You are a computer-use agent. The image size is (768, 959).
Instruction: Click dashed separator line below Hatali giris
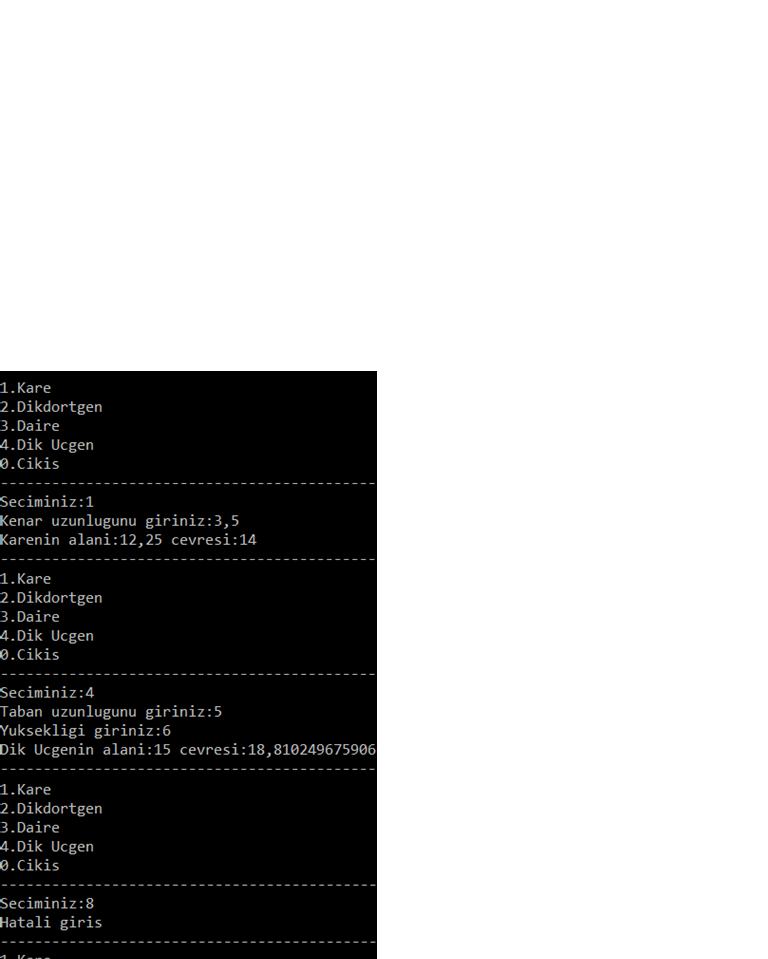tap(188, 942)
